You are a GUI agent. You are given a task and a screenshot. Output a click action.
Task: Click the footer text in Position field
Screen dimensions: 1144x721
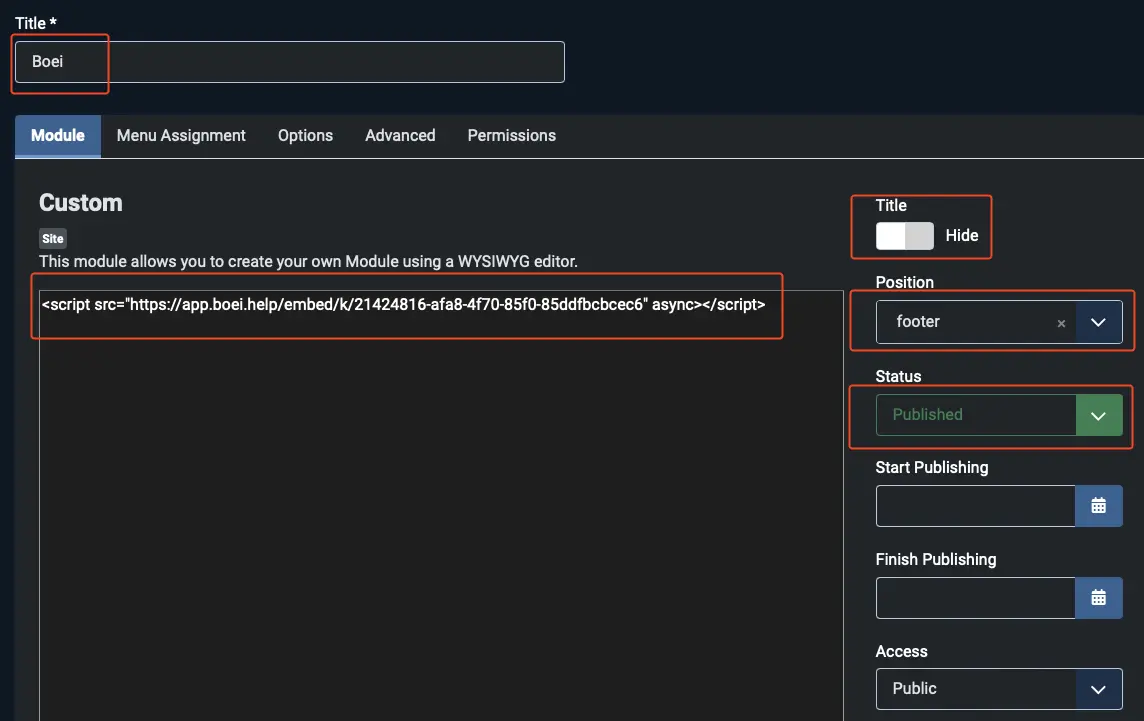[x=918, y=322]
